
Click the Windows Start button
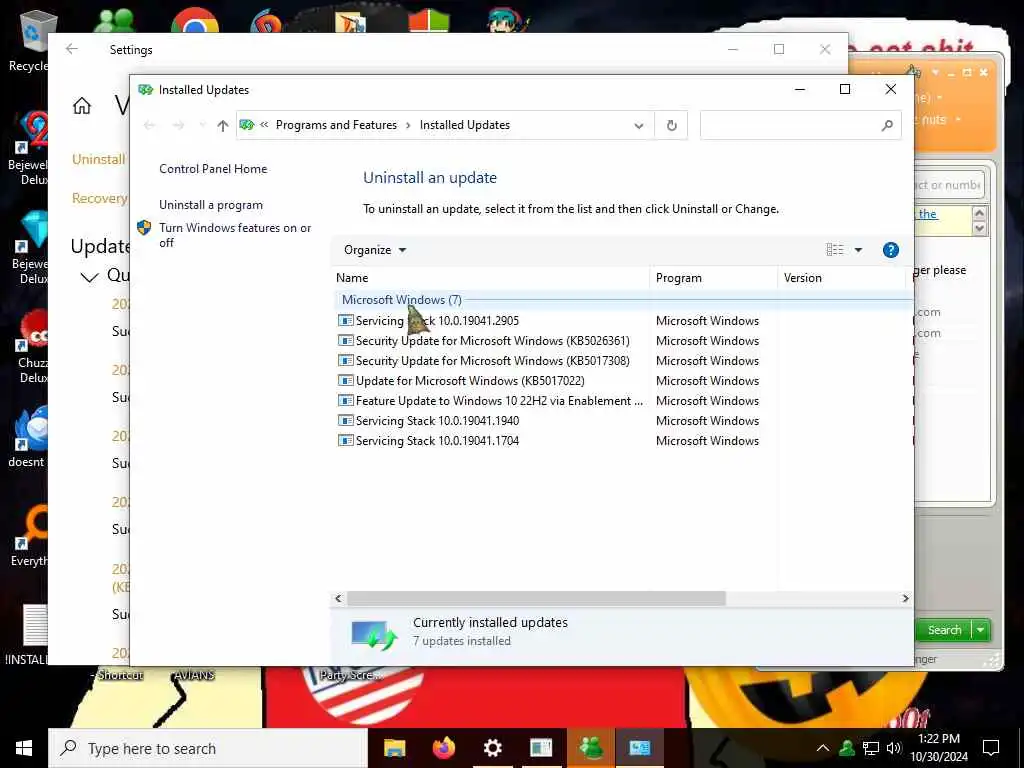coord(24,748)
